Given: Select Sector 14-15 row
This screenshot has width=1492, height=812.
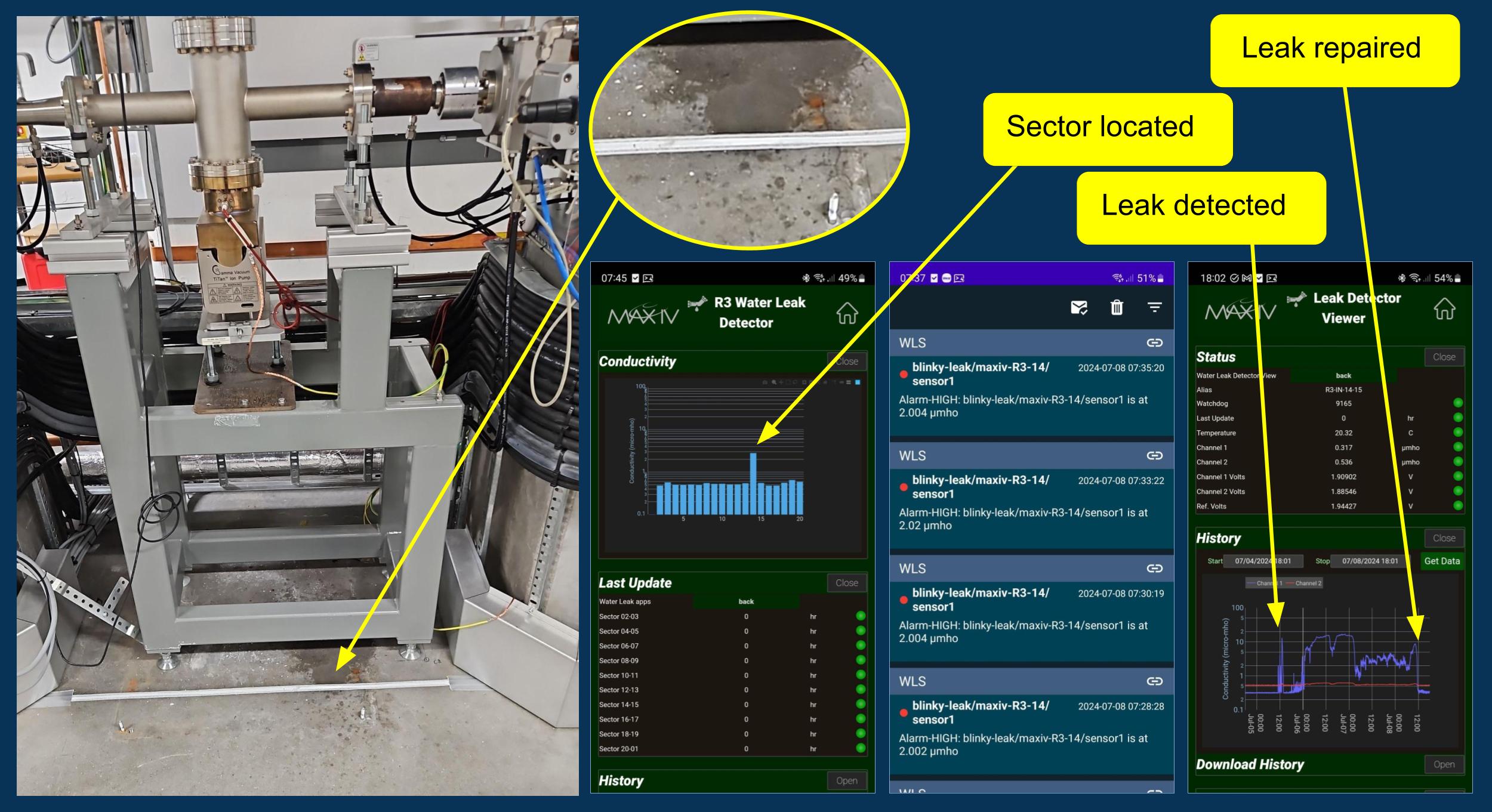Looking at the screenshot, I should 619,705.
